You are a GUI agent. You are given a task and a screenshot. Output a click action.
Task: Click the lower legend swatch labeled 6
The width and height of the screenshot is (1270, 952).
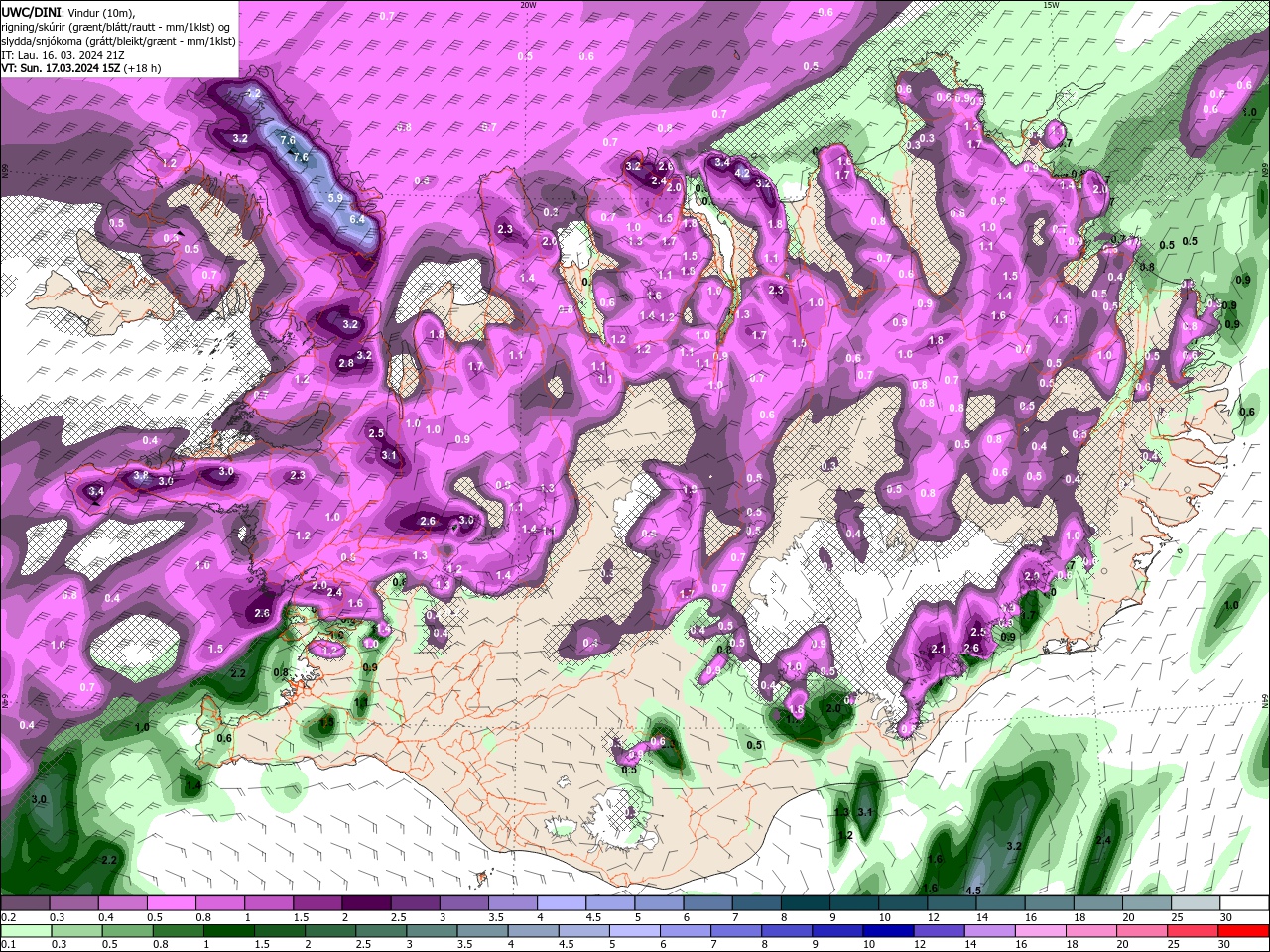[x=685, y=931]
